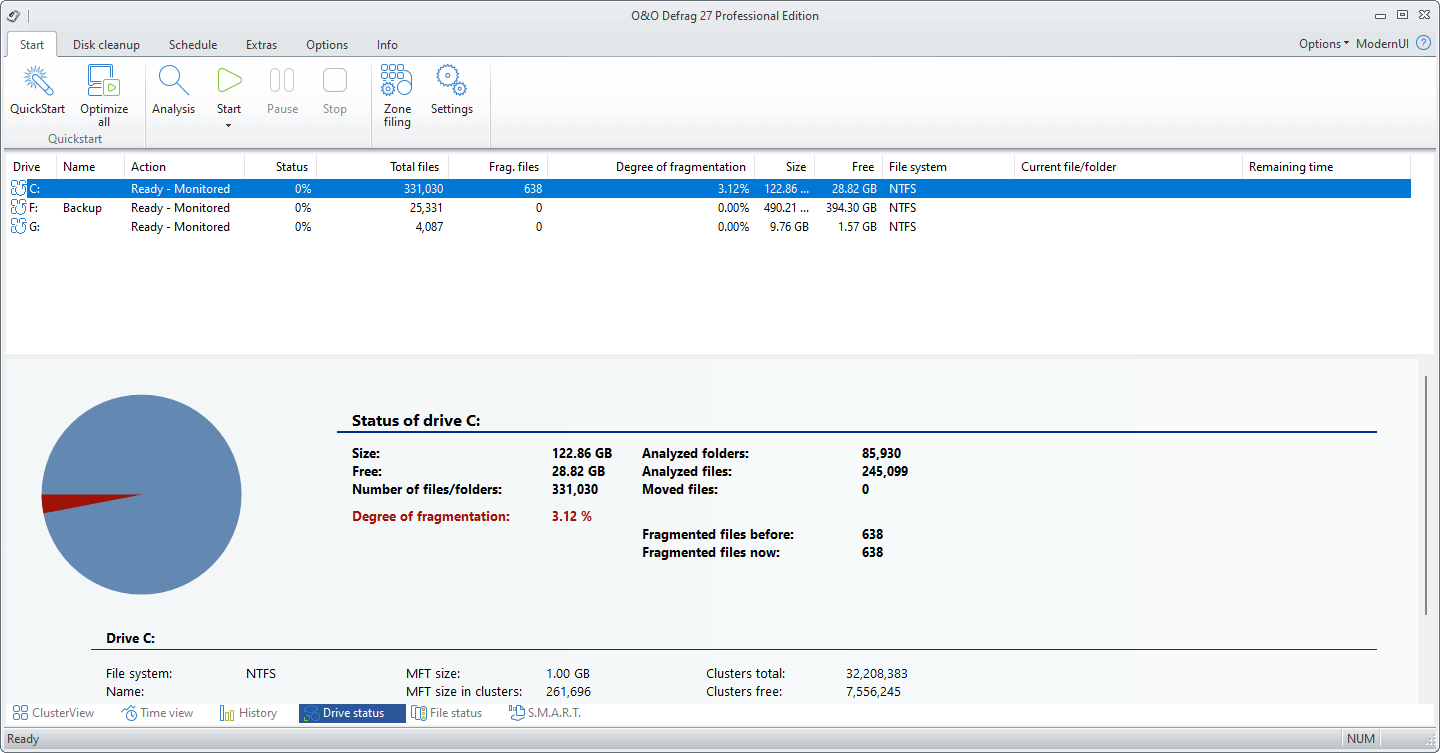Screen dimensions: 1440x753
Task: Sort by Action column header
Action: click(184, 167)
